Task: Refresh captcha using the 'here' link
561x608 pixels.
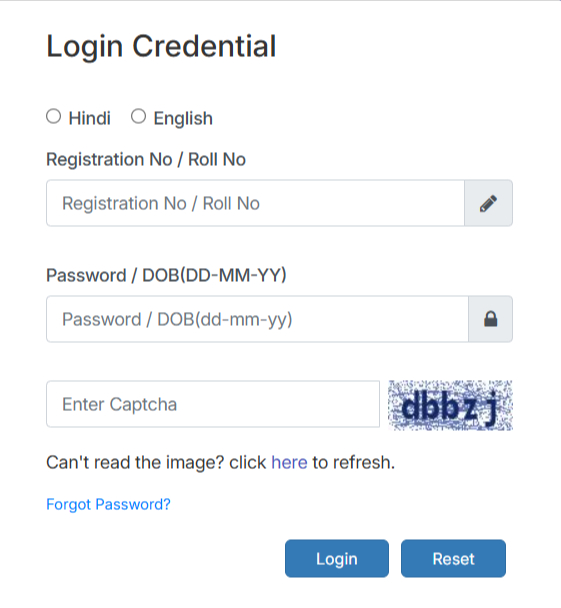Action: (x=289, y=463)
